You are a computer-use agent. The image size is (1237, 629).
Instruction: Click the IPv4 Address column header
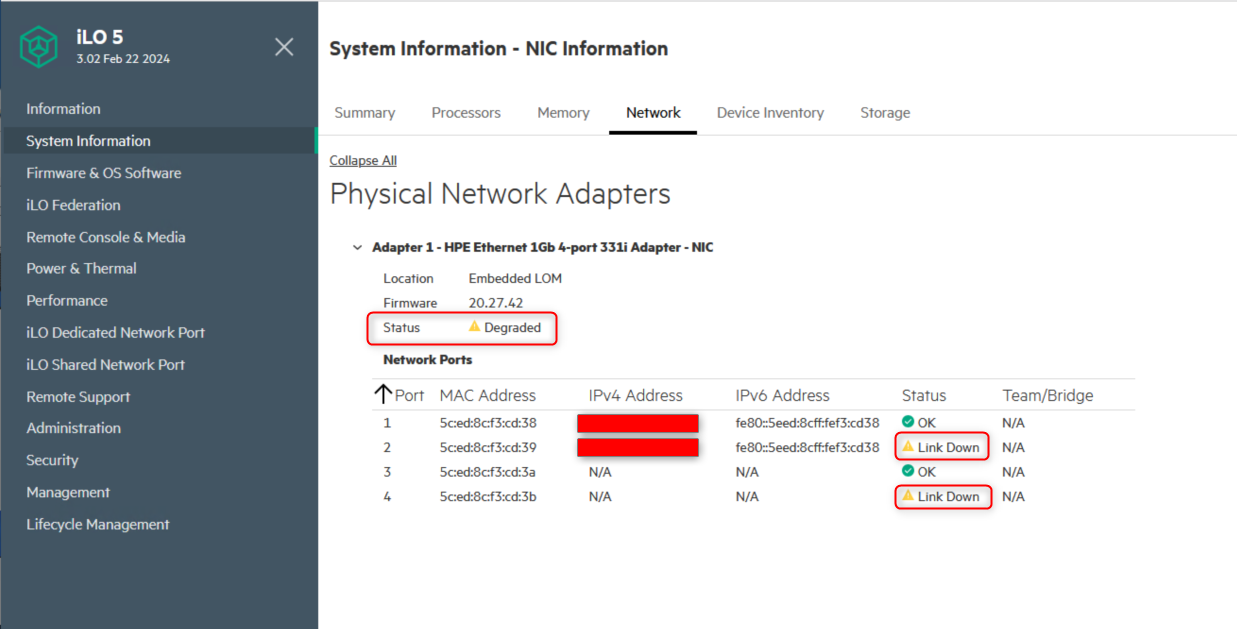[x=636, y=395]
